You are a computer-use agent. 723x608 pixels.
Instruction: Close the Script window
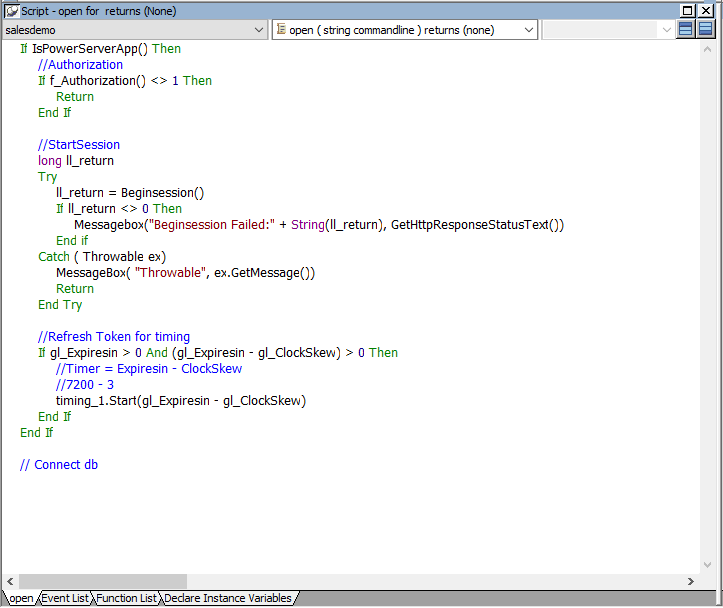(x=706, y=10)
